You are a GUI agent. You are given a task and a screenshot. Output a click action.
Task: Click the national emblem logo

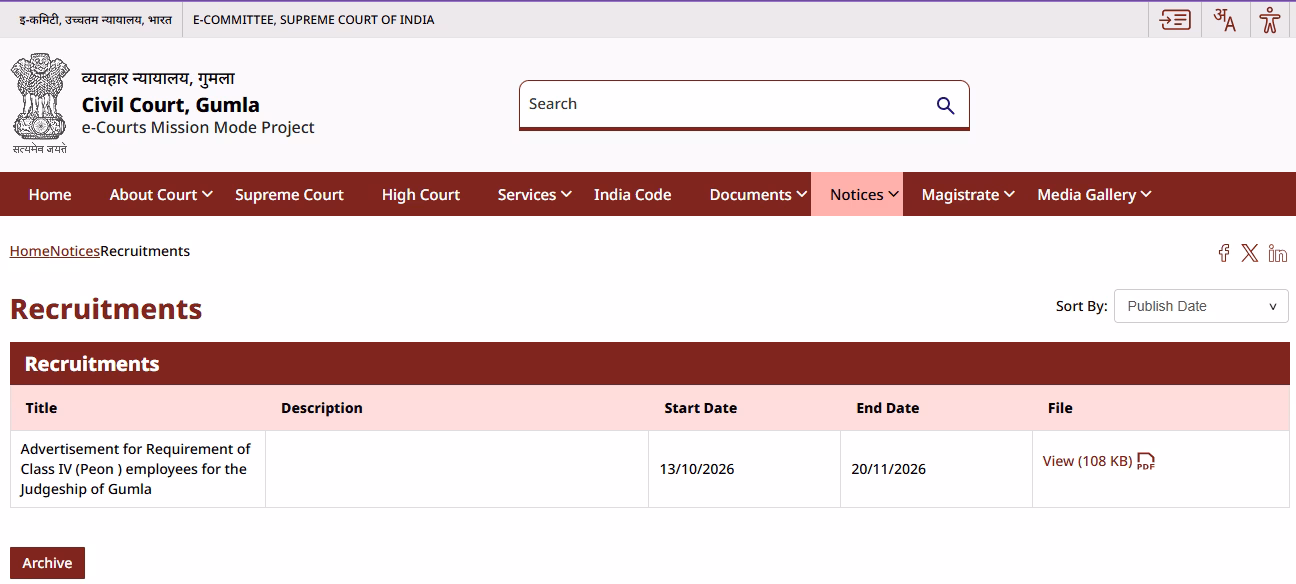click(40, 103)
